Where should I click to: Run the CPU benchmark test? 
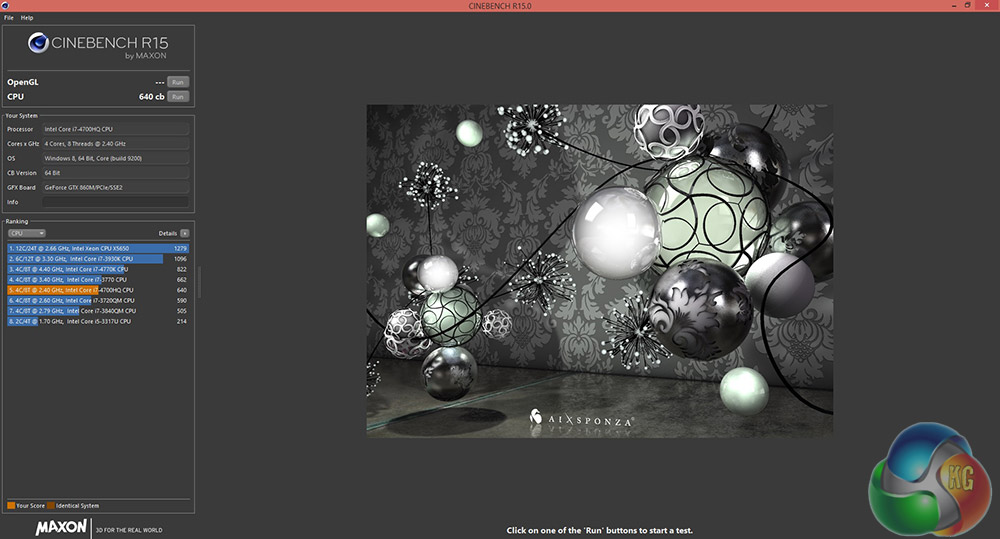click(x=178, y=97)
